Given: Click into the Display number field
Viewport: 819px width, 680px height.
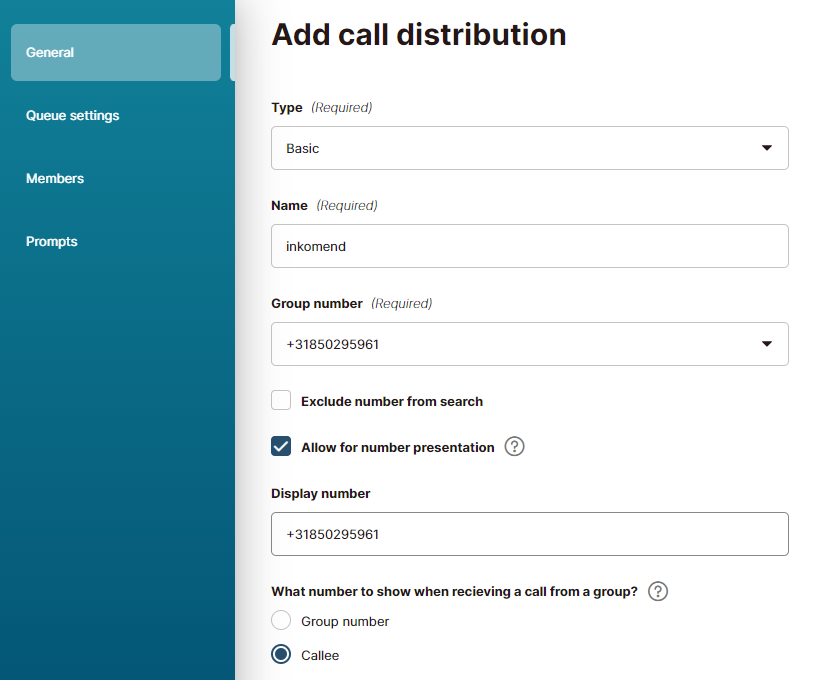Looking at the screenshot, I should point(530,534).
